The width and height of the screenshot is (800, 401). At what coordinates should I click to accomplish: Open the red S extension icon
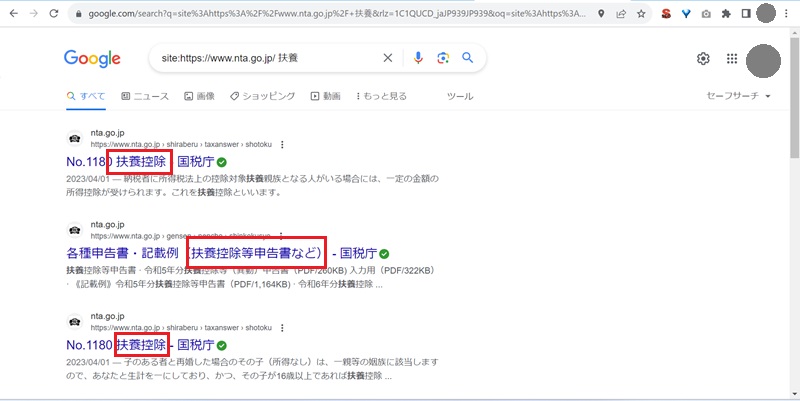[666, 14]
